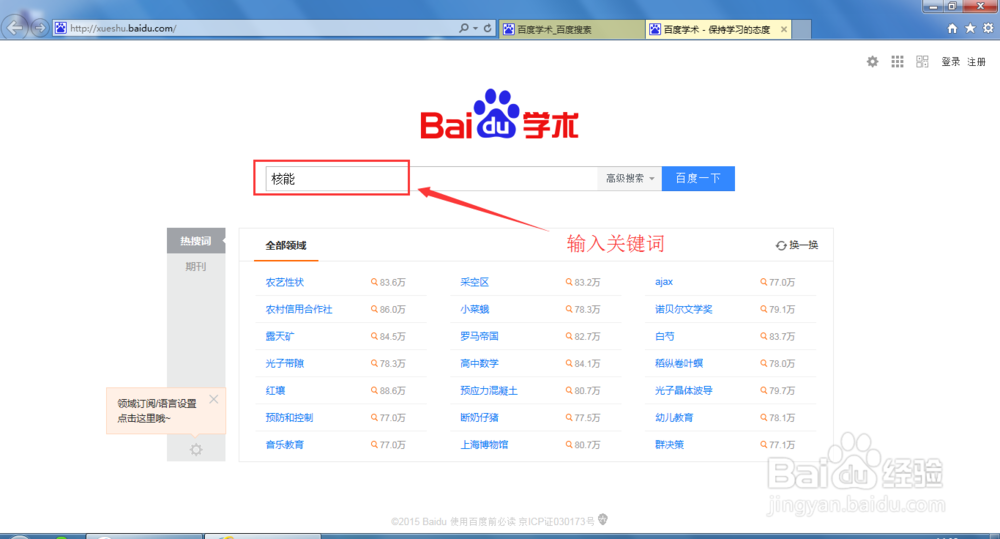This screenshot has width=1000, height=539.
Task: Open the 光子带隙 keyword link
Action: coord(284,363)
